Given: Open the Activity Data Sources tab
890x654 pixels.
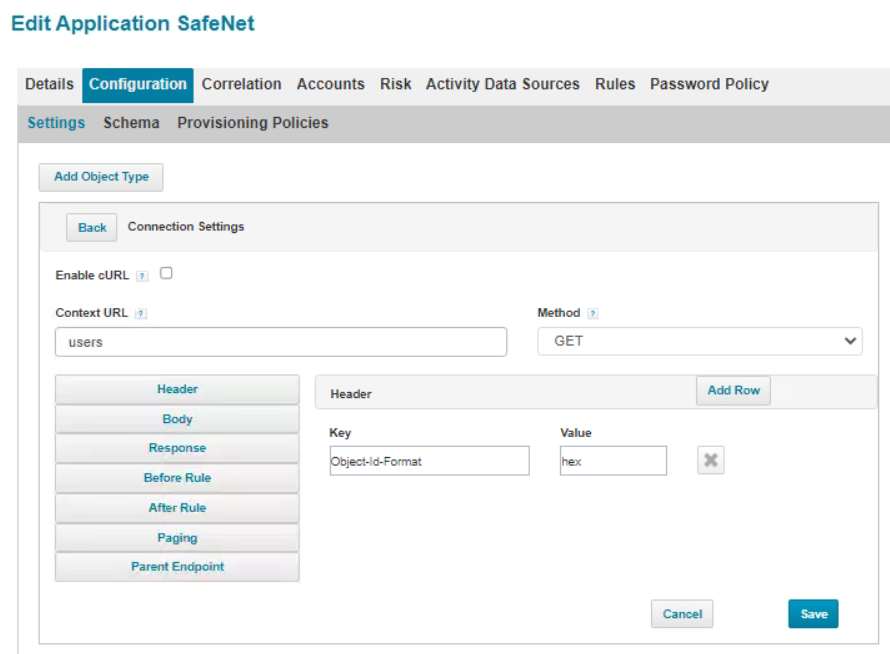Looking at the screenshot, I should coord(502,84).
